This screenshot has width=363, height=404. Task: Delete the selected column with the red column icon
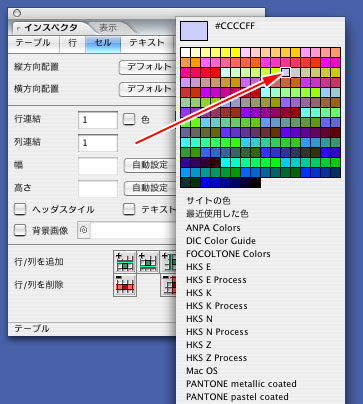click(x=169, y=285)
